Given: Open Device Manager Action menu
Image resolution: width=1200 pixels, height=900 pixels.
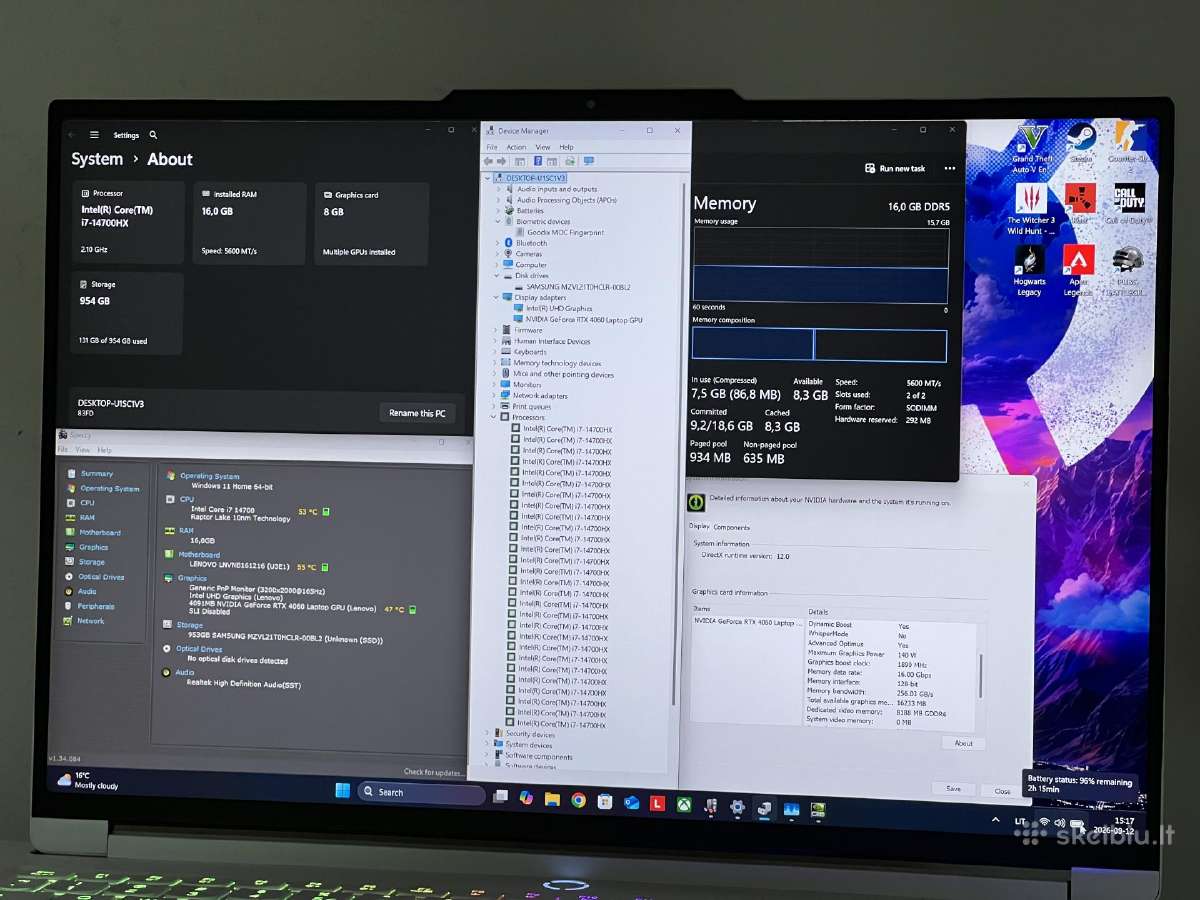Looking at the screenshot, I should (x=516, y=147).
